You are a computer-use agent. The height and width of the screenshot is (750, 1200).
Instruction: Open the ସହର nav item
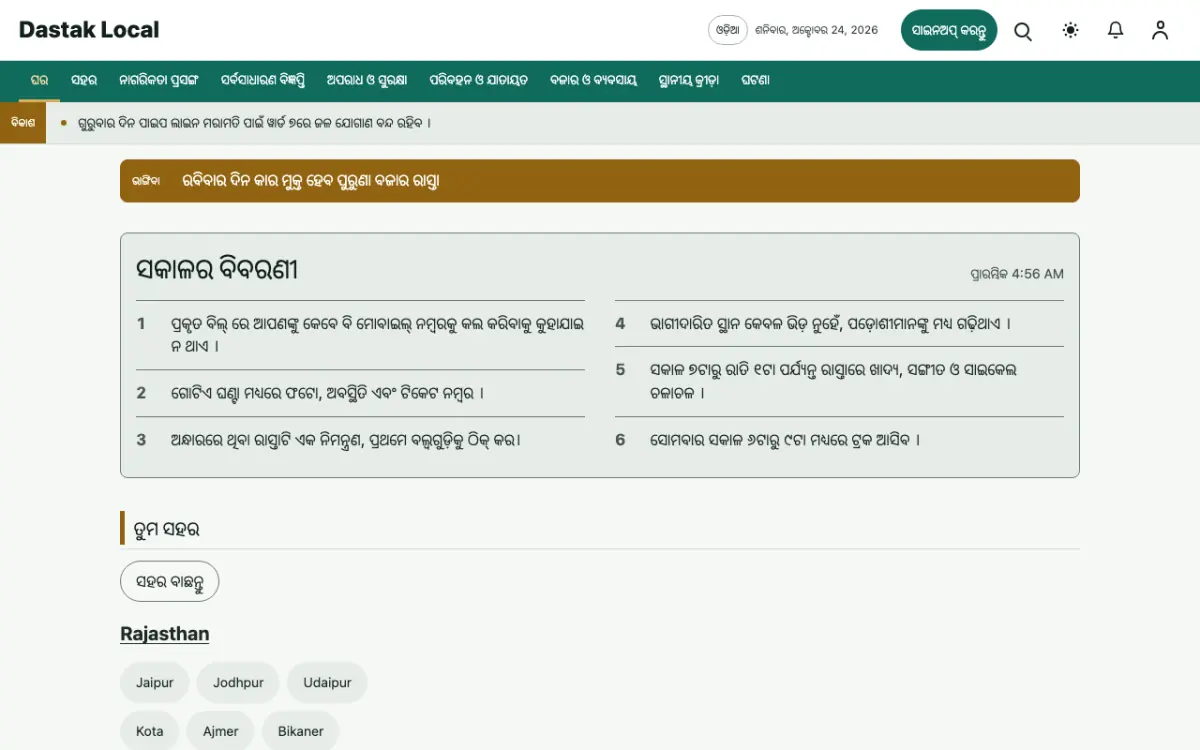[x=84, y=80]
